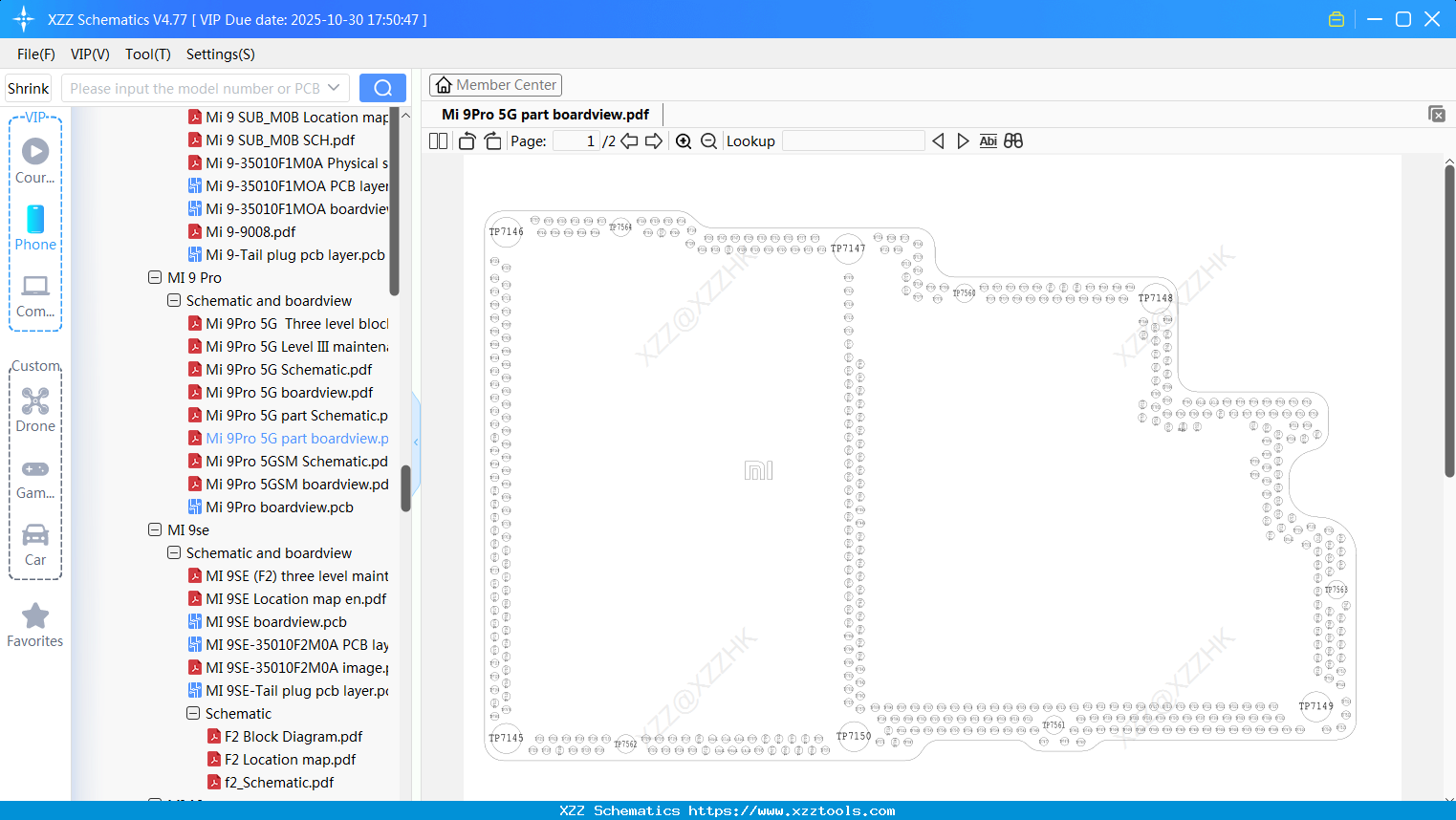Collapse the MI 9 Pro tree node
The width and height of the screenshot is (1456, 820).
pyautogui.click(x=155, y=277)
